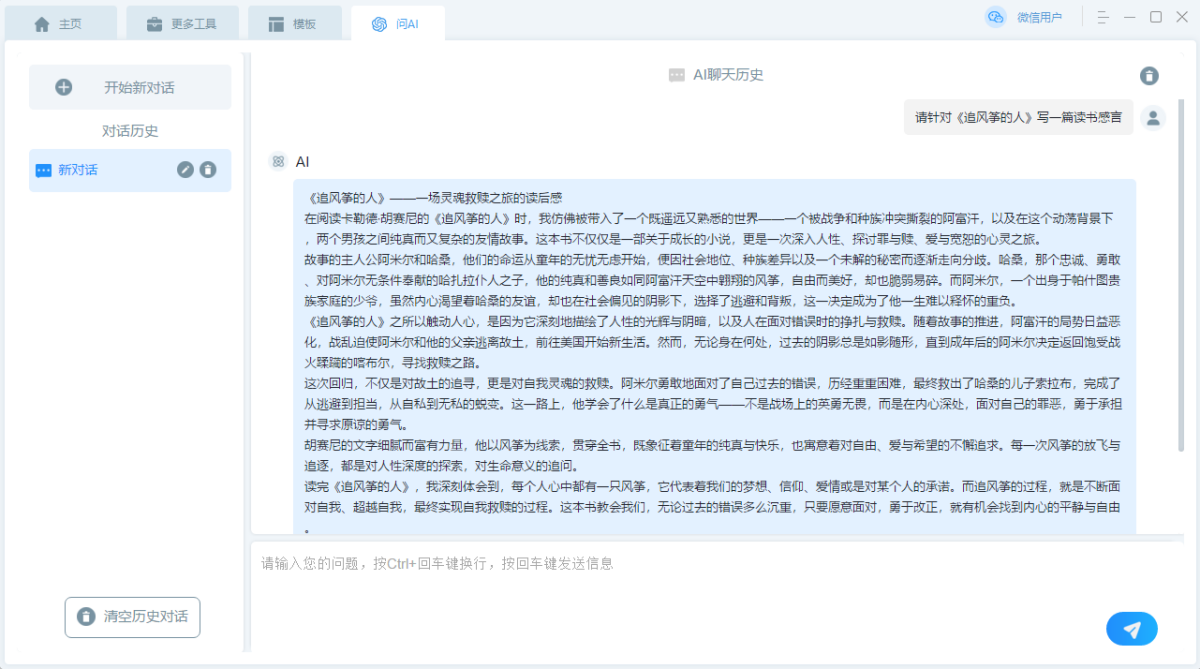Screen dimensions: 1200x669
Task: Click the layout icon on 模板 tab
Action: pos(276,24)
